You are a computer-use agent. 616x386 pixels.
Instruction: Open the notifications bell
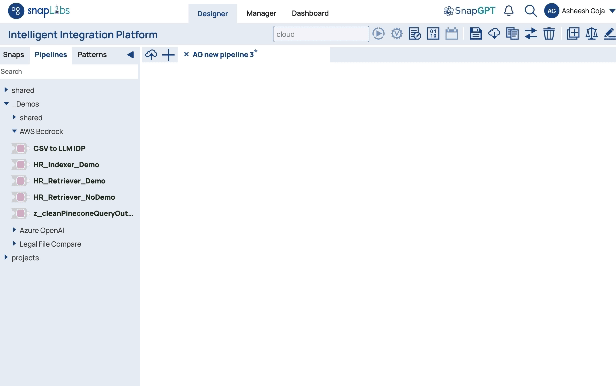[x=509, y=11]
